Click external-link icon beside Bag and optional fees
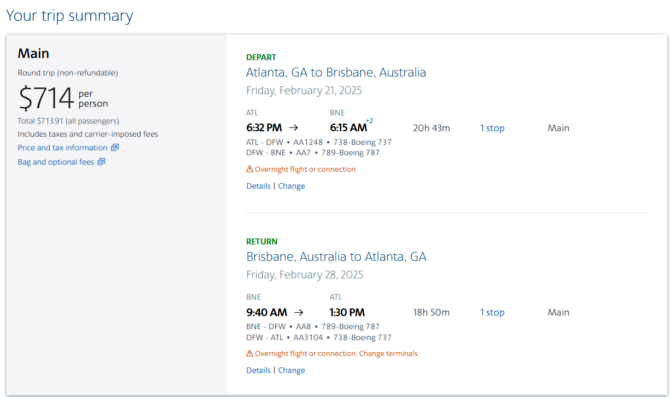The width and height of the screenshot is (670, 397). pyautogui.click(x=101, y=162)
